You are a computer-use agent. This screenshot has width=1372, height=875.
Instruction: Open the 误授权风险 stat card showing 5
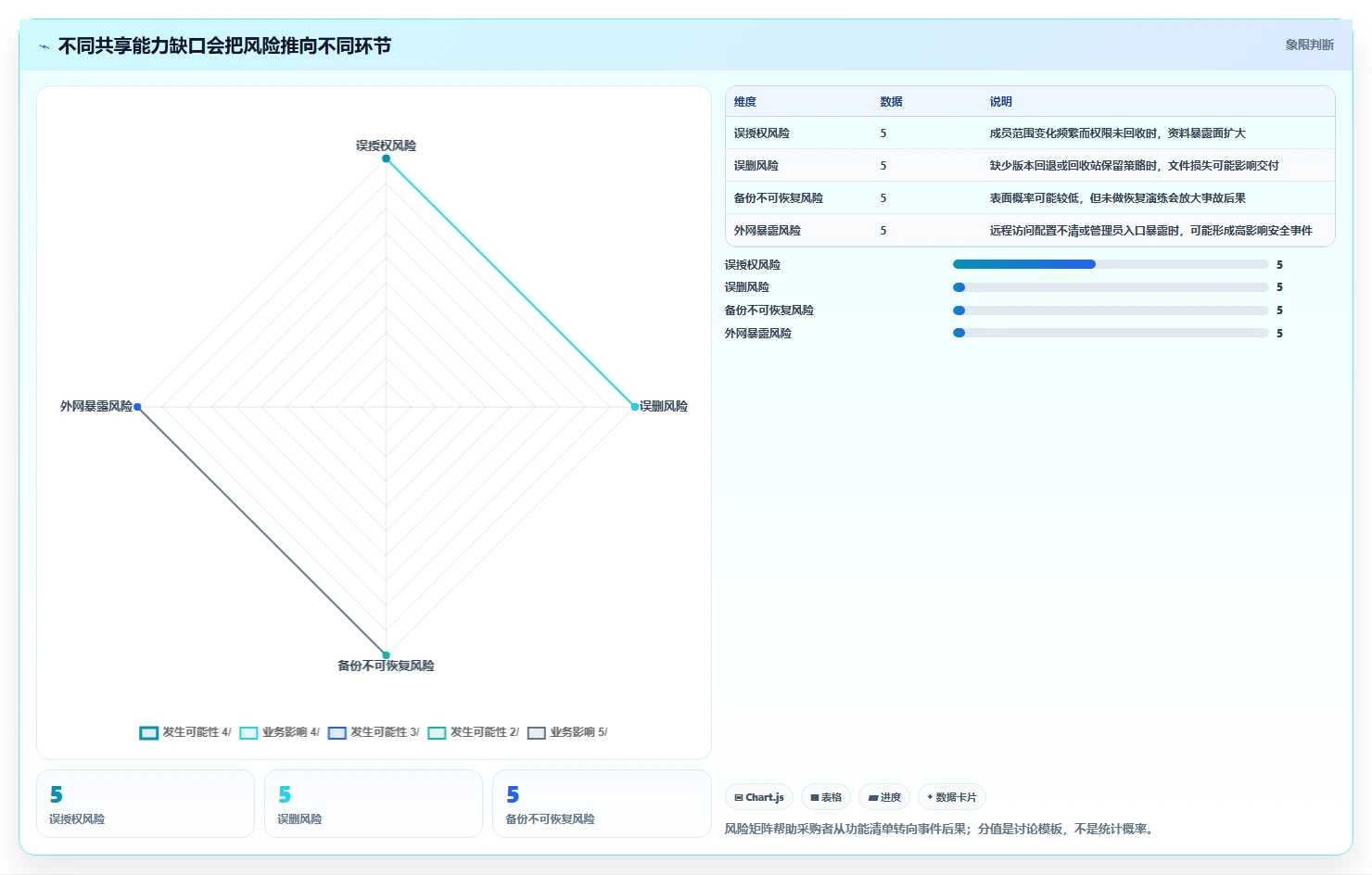146,804
